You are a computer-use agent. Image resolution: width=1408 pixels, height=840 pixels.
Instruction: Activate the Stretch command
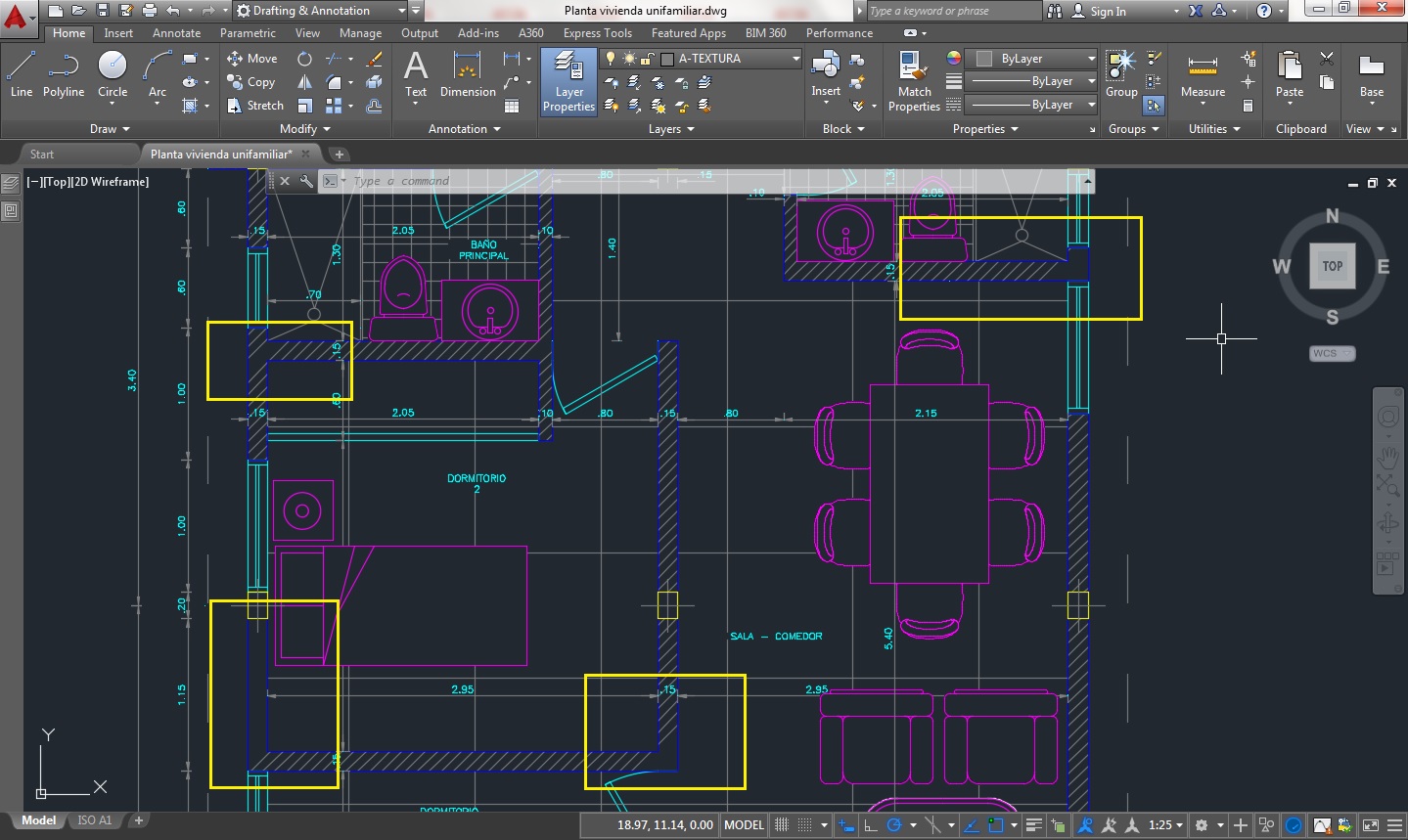click(x=254, y=105)
